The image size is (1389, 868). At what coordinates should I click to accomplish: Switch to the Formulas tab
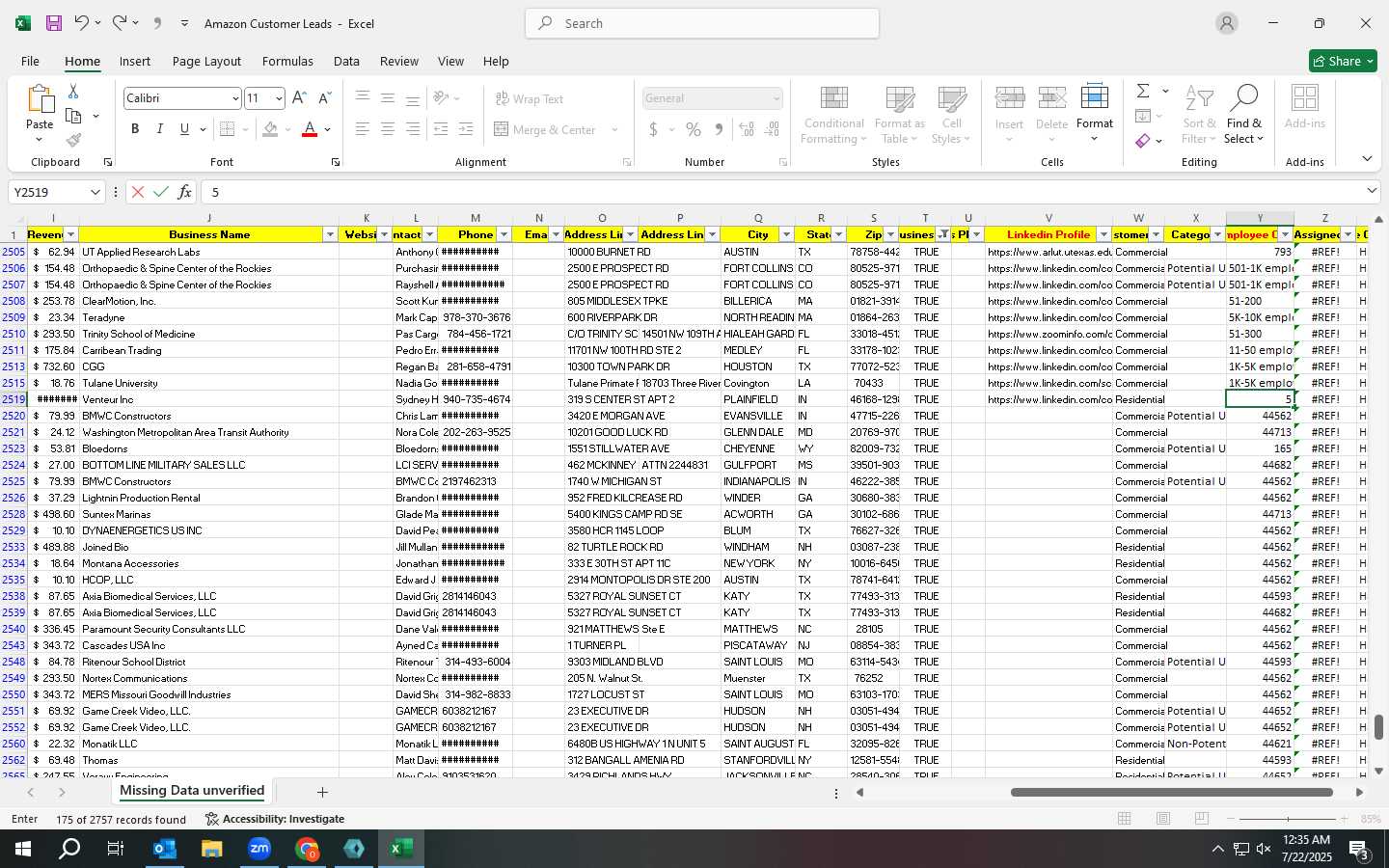[287, 61]
